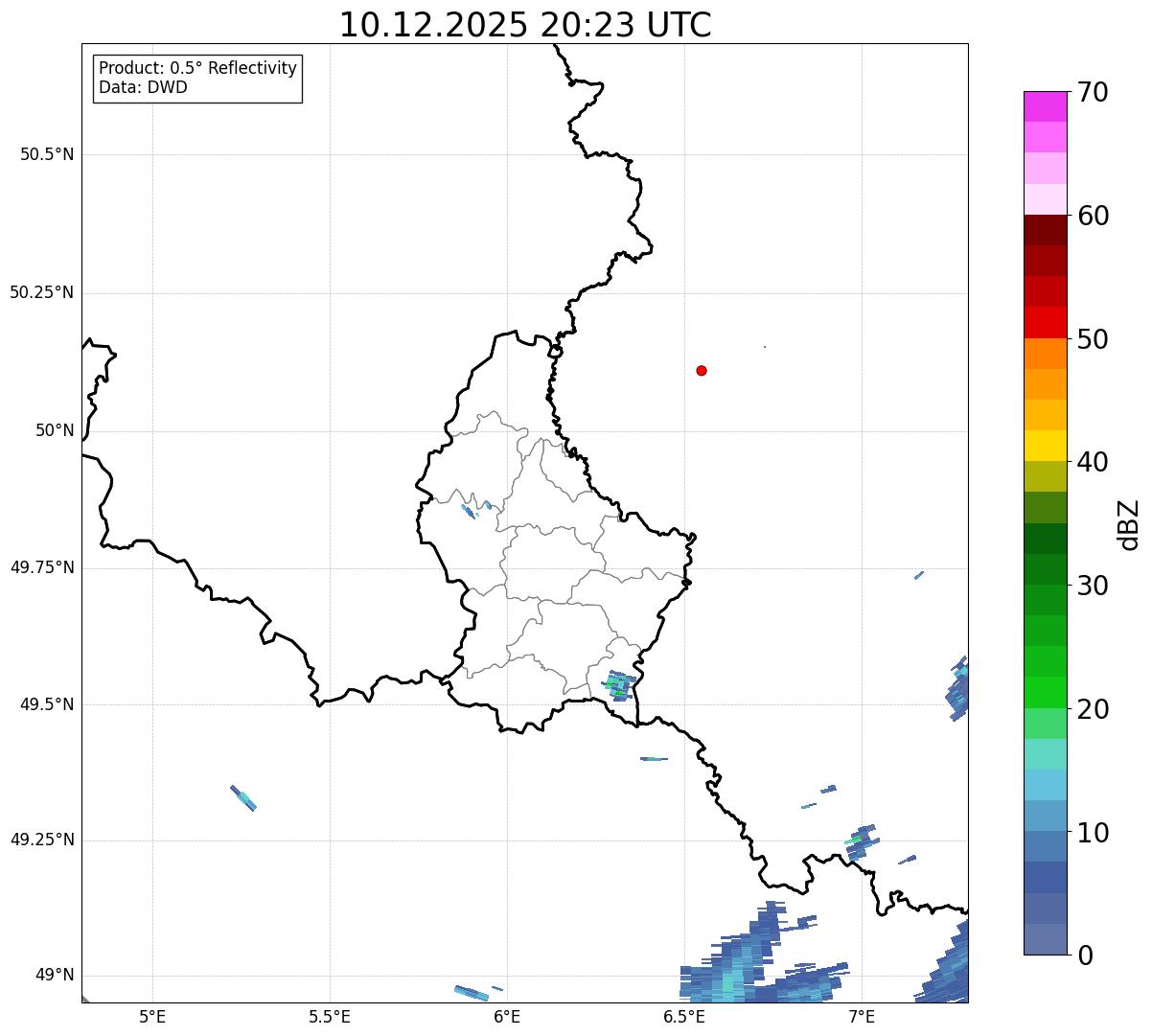This screenshot has width=1152, height=1036.
Task: Click the colorbar label 30
Action: click(1093, 586)
